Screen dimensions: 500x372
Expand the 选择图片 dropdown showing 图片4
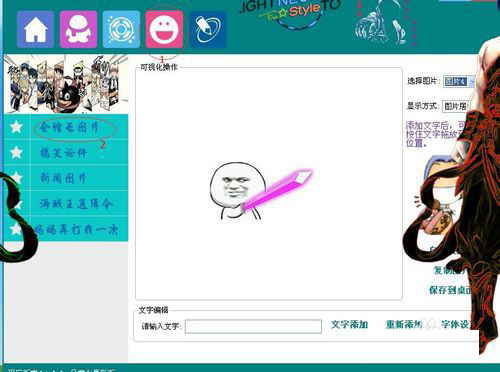pyautogui.click(x=459, y=81)
